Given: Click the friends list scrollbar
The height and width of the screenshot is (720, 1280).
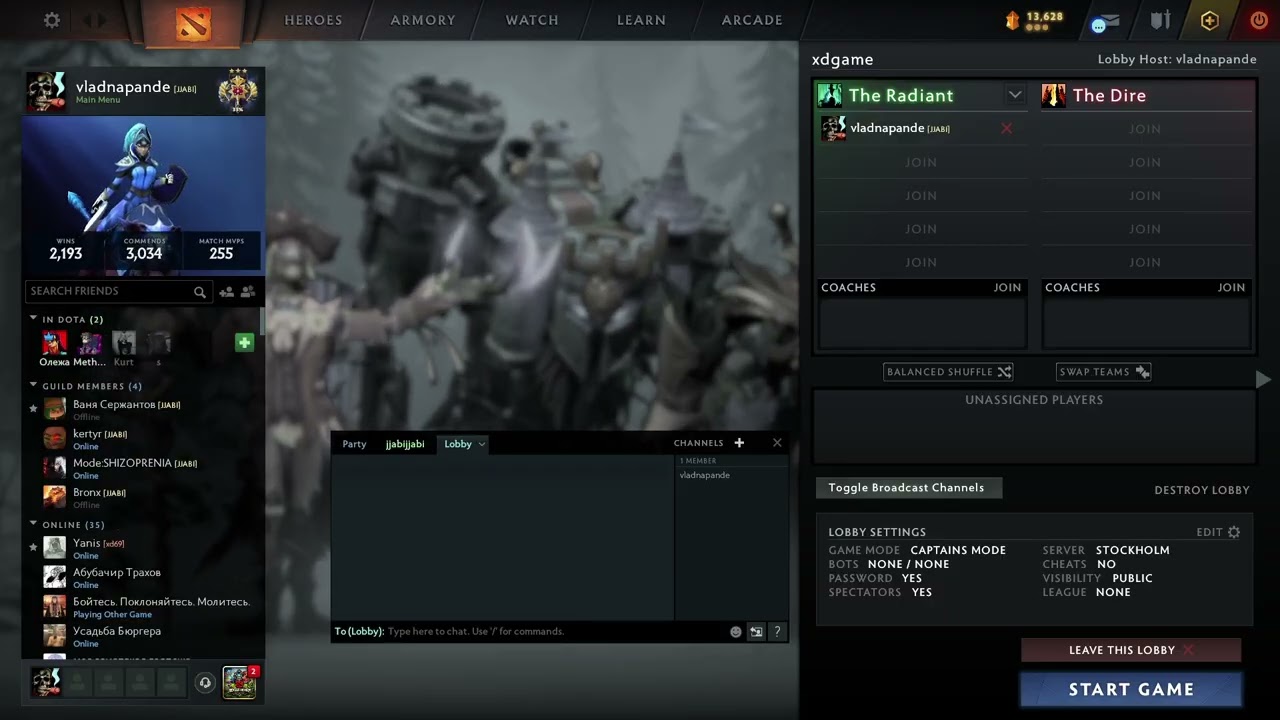Looking at the screenshot, I should pyautogui.click(x=262, y=320).
